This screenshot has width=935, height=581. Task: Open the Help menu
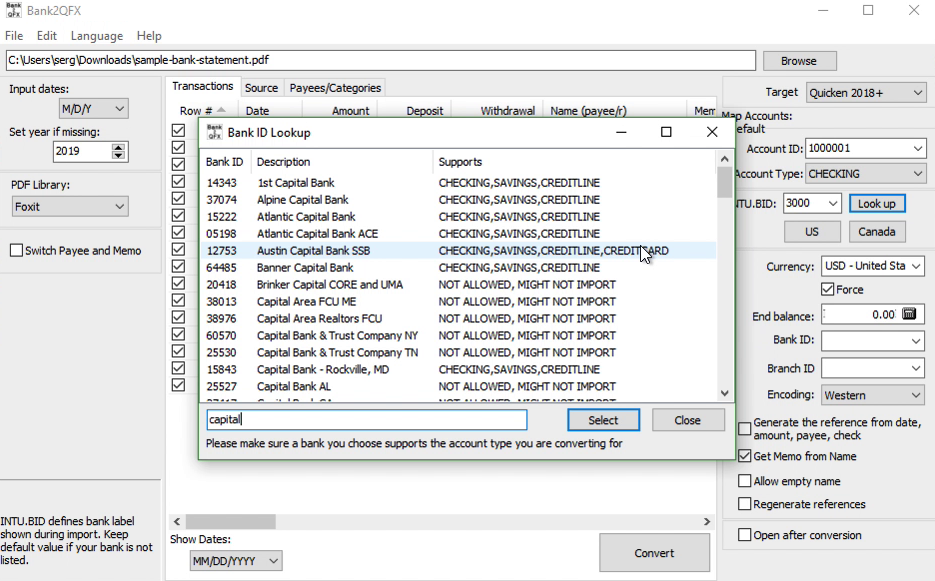coord(149,36)
